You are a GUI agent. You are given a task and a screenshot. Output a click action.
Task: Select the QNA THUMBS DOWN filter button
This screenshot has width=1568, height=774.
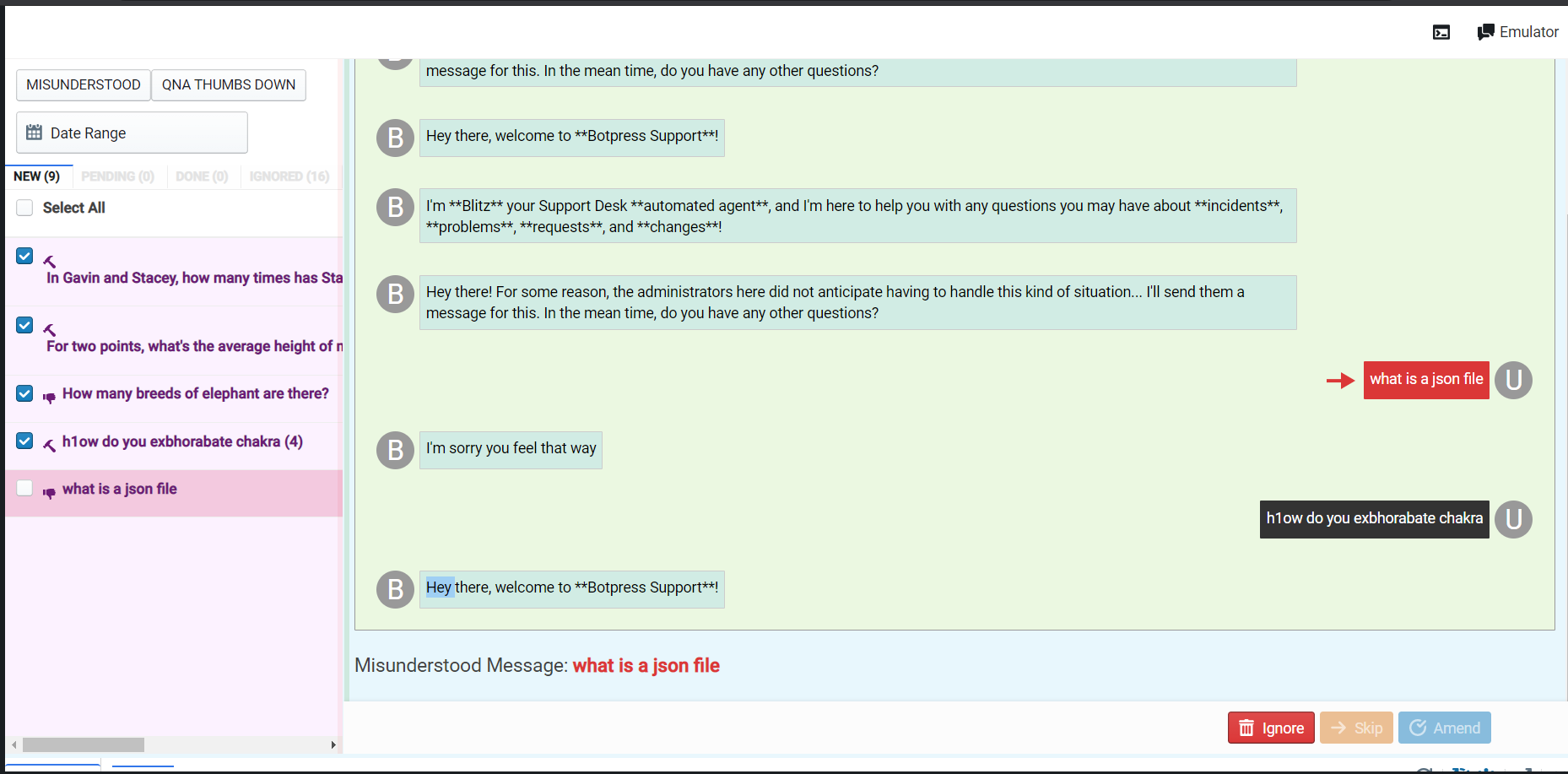point(228,85)
